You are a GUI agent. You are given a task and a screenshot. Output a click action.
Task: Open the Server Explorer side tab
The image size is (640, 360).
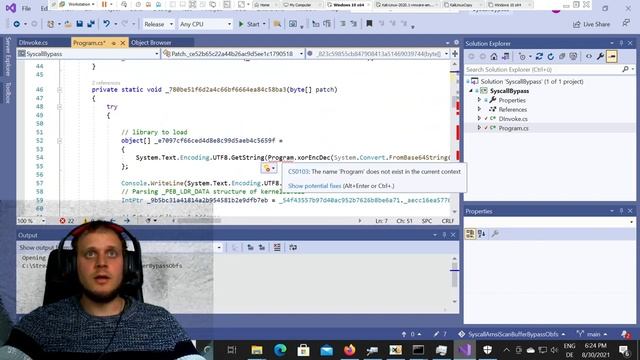tap(8, 56)
